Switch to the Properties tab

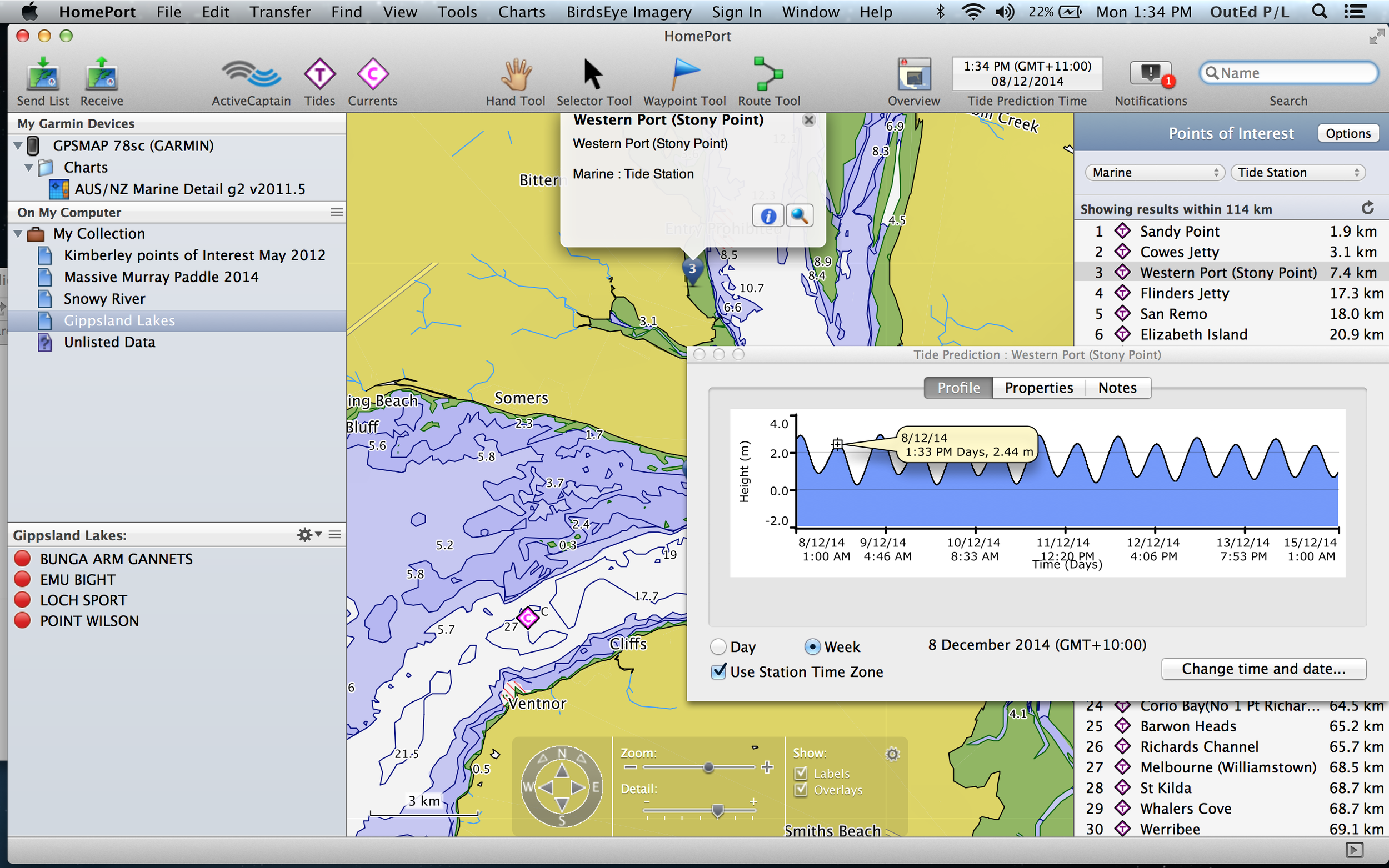[x=1038, y=388]
